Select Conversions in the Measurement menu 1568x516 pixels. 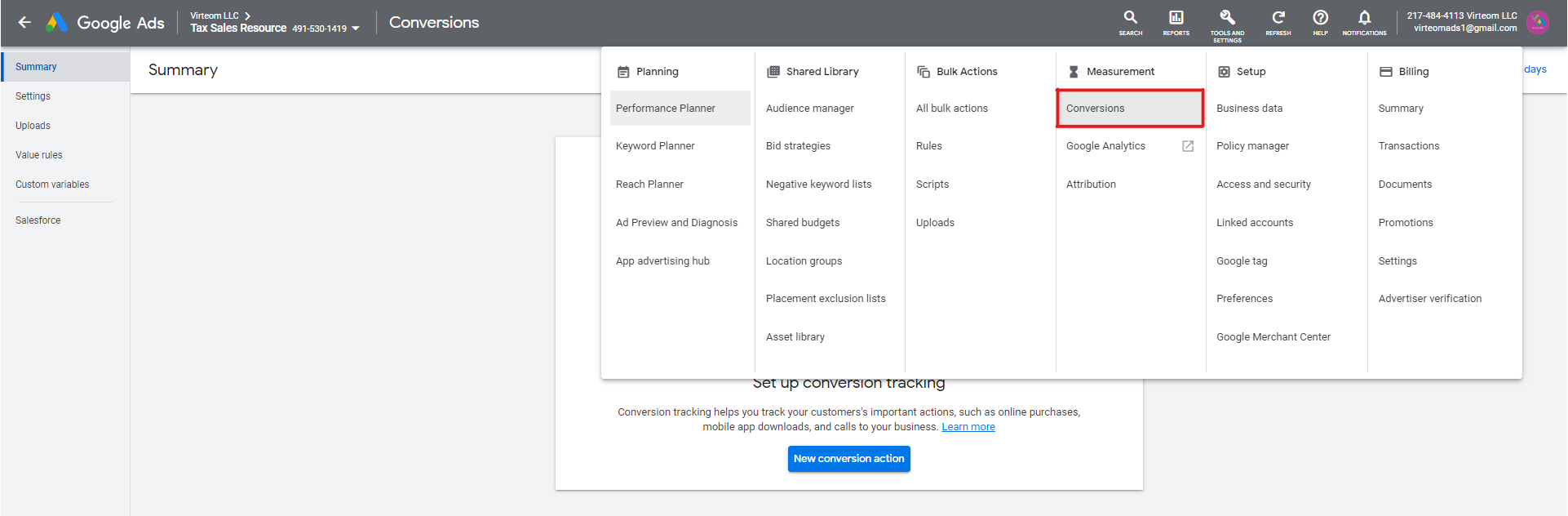point(1095,109)
